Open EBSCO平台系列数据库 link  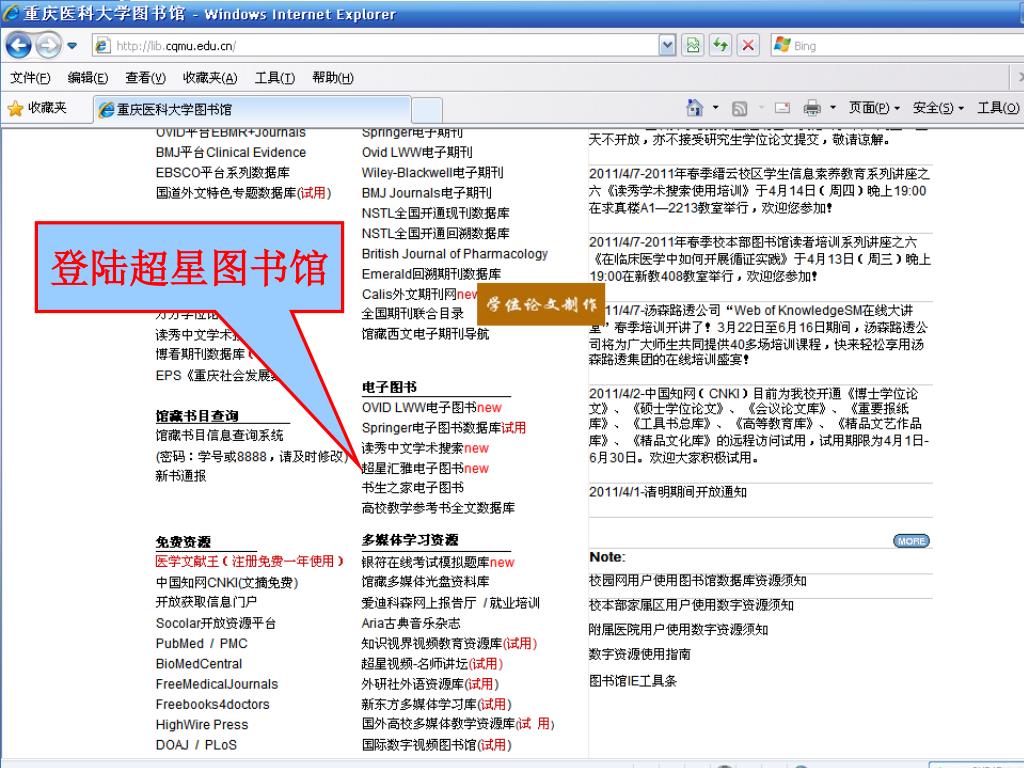[222, 172]
